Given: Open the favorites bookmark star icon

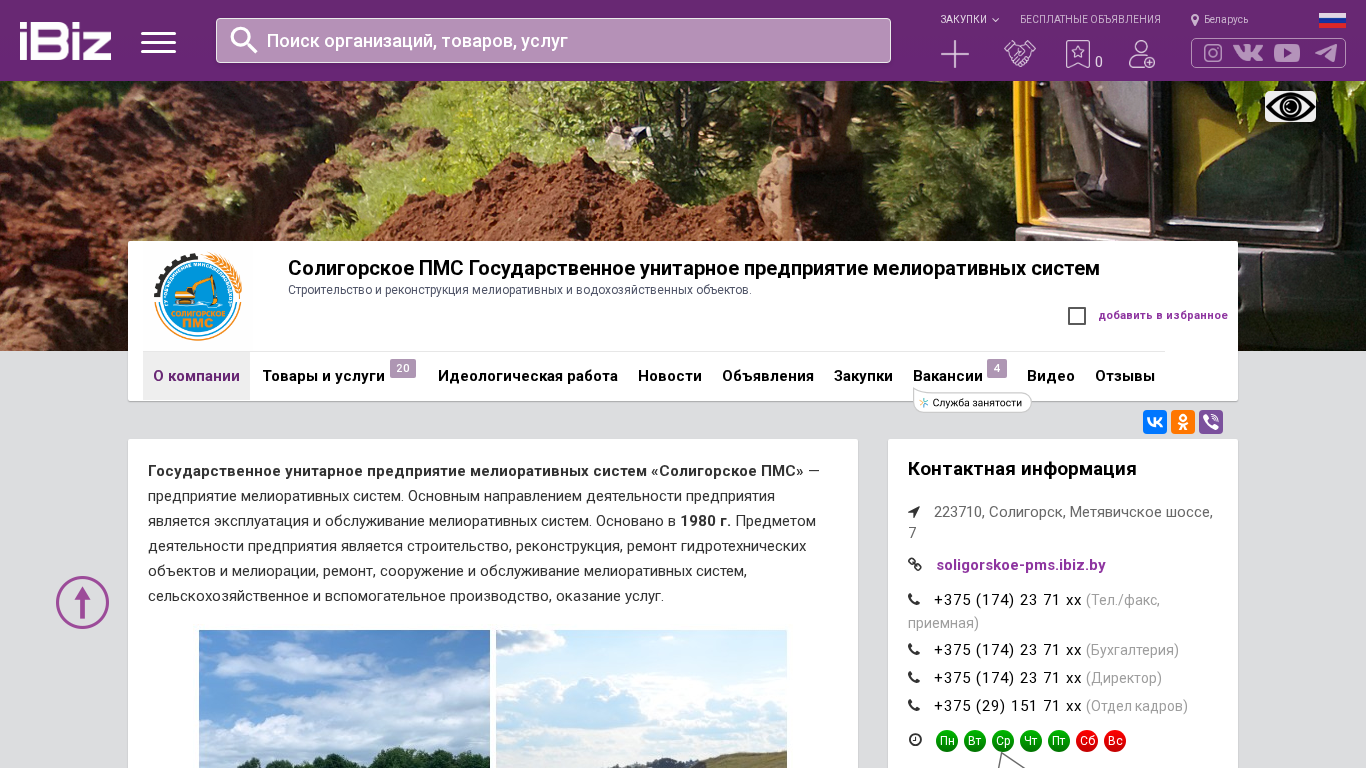Looking at the screenshot, I should point(1078,54).
